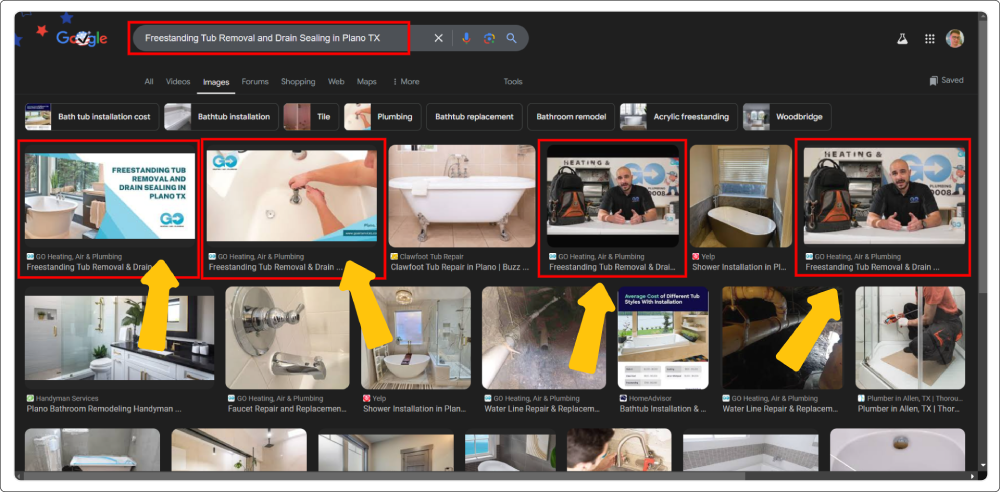Viewport: 1000px width, 493px height.
Task: Open Bathtub Installation HomeAdvisor link
Action: 663,409
